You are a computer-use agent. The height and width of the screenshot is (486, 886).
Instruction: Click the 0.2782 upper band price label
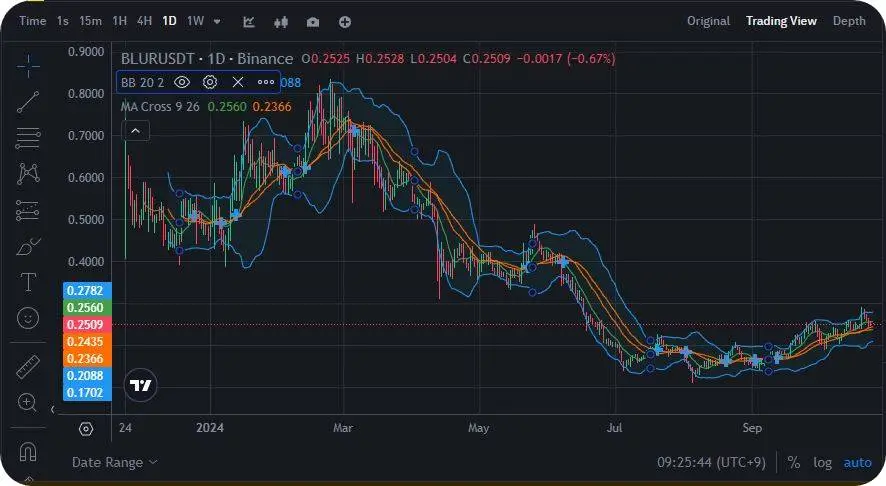87,290
